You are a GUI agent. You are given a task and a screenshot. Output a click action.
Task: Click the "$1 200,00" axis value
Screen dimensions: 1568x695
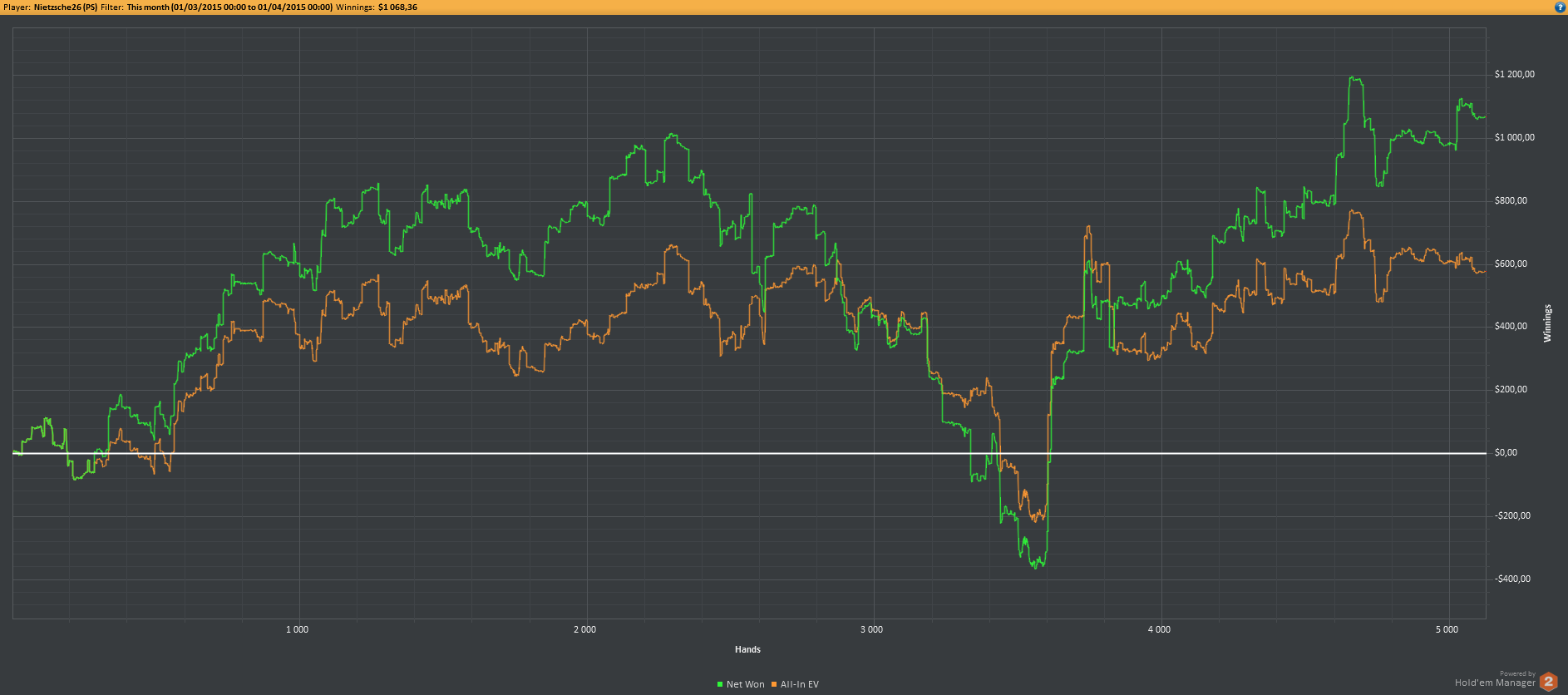click(x=1515, y=75)
